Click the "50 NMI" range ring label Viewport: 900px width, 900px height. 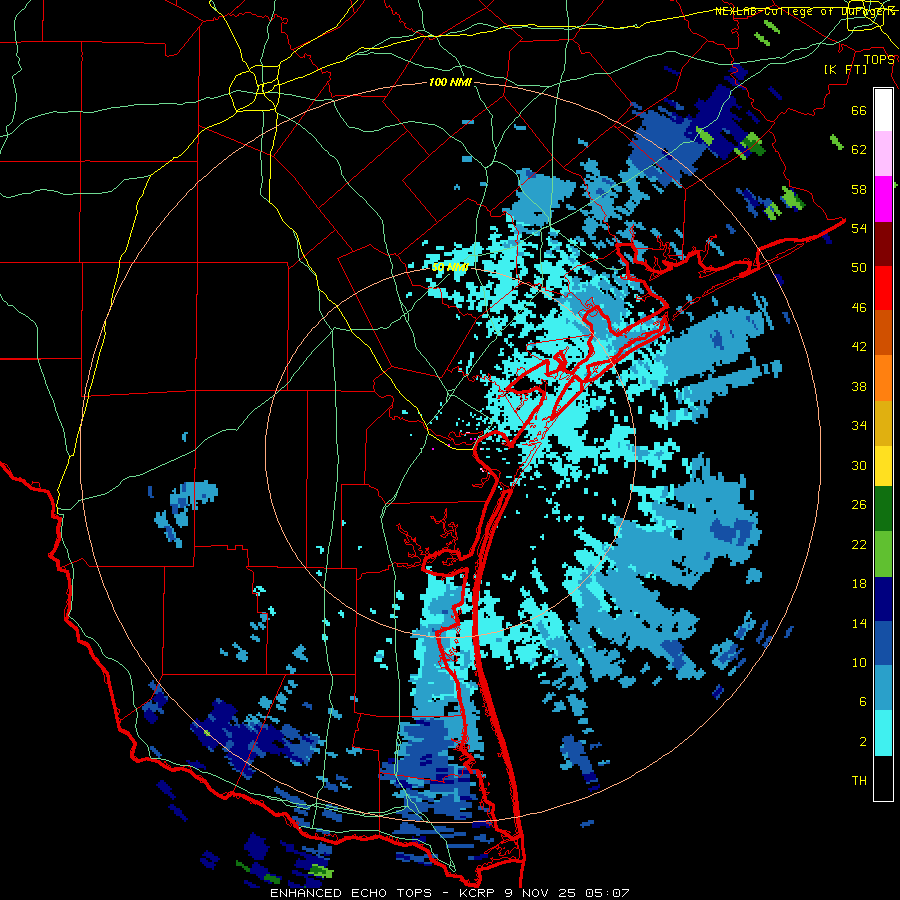pyautogui.click(x=451, y=267)
